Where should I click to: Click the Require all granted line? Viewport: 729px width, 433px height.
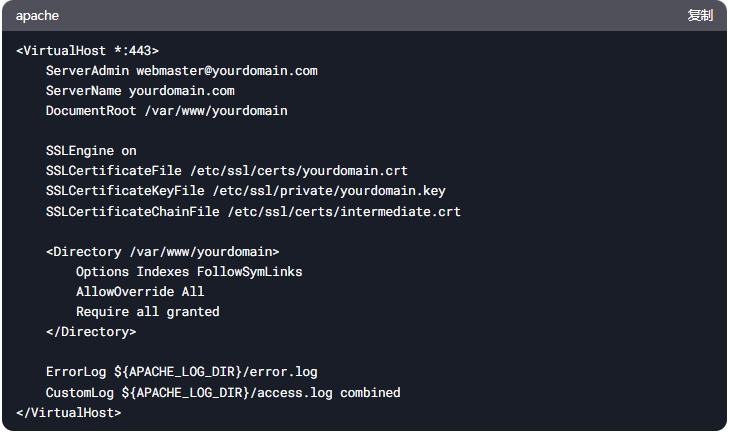coord(148,312)
